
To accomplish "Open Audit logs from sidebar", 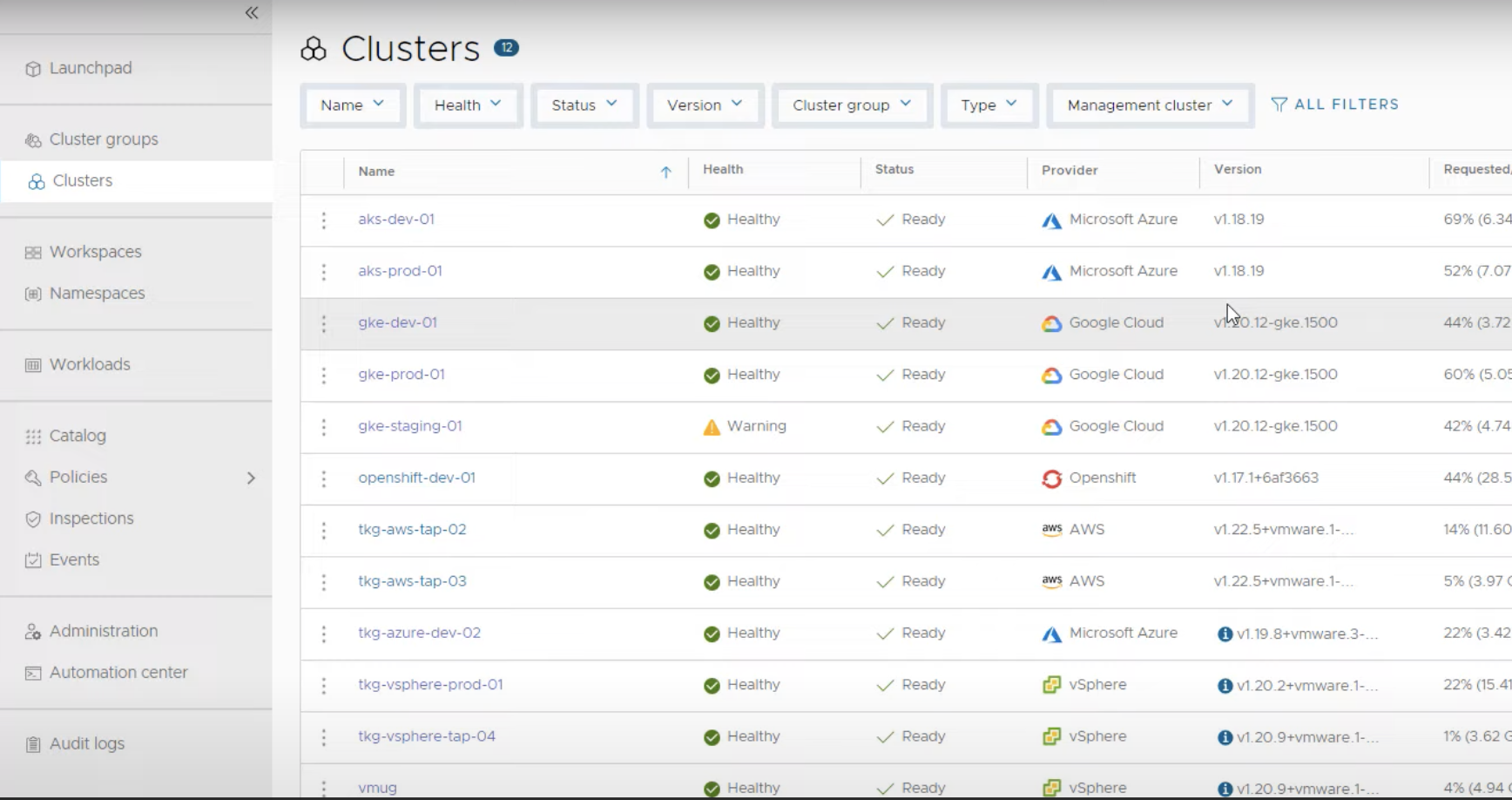I will pos(86,743).
